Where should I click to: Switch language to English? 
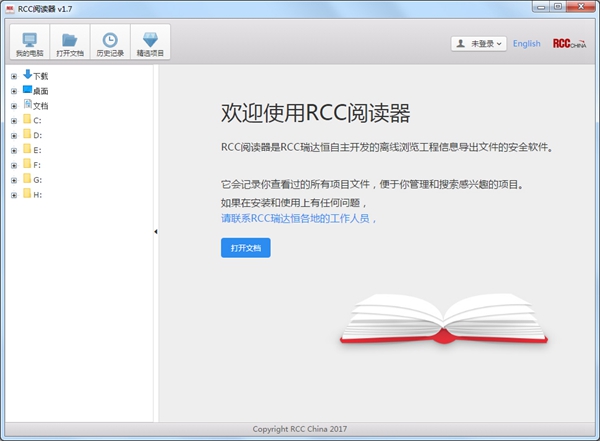point(526,44)
